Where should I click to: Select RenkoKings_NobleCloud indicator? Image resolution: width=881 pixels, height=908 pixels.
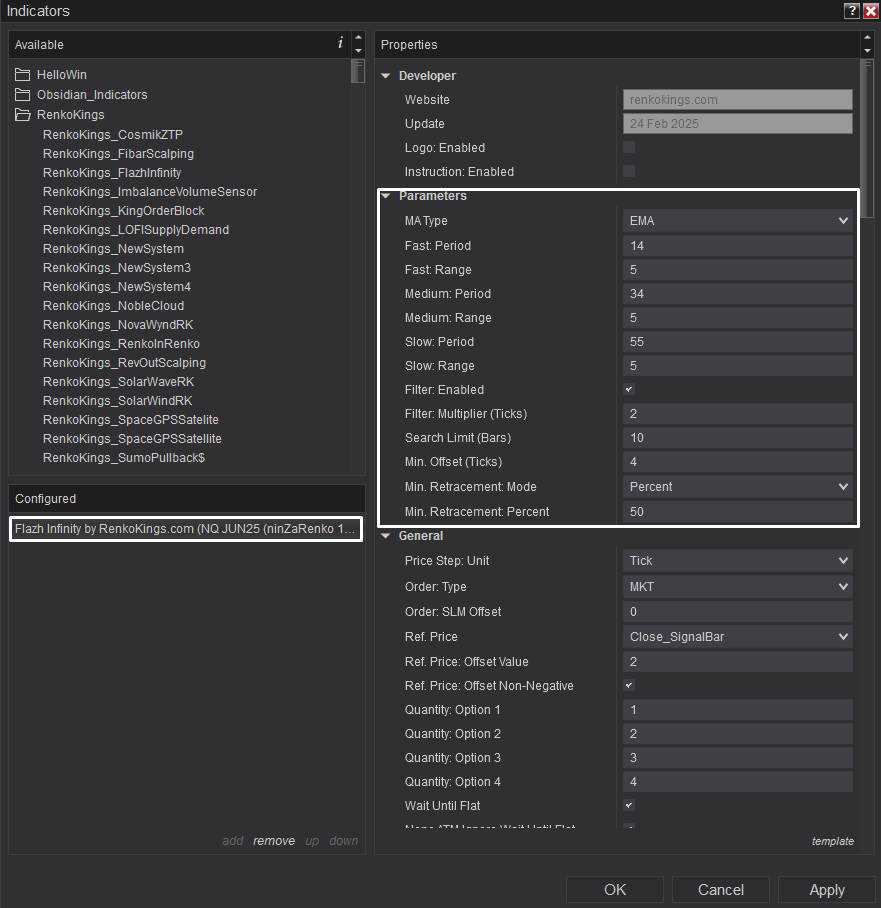[x=114, y=306]
